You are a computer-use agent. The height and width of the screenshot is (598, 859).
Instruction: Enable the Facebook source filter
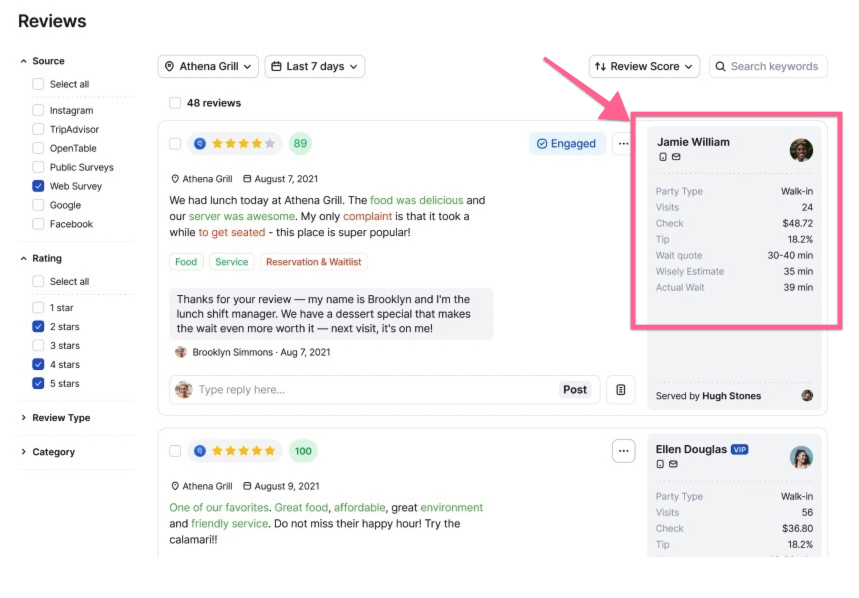(x=38, y=223)
